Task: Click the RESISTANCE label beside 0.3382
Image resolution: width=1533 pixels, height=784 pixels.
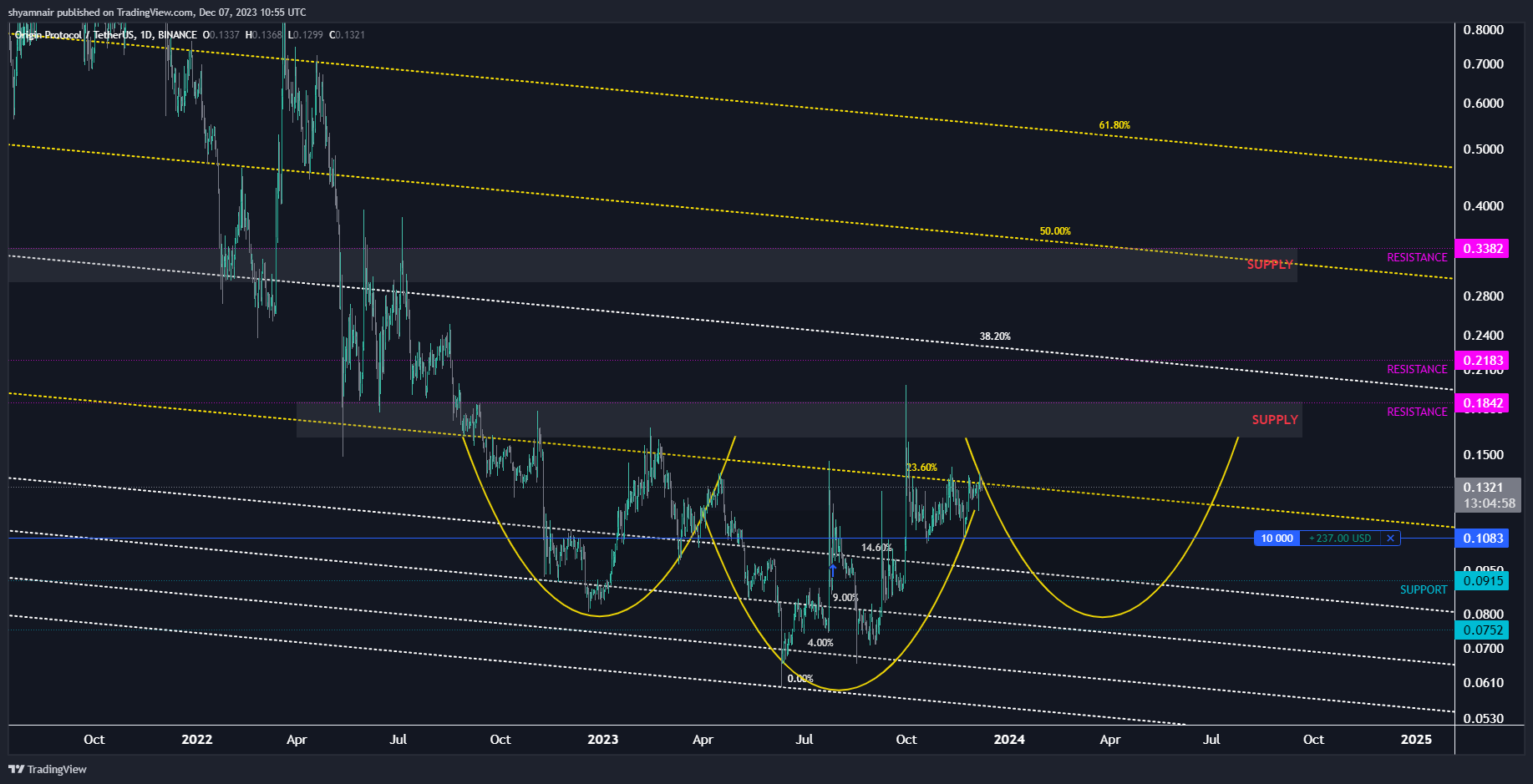Action: (1417, 258)
